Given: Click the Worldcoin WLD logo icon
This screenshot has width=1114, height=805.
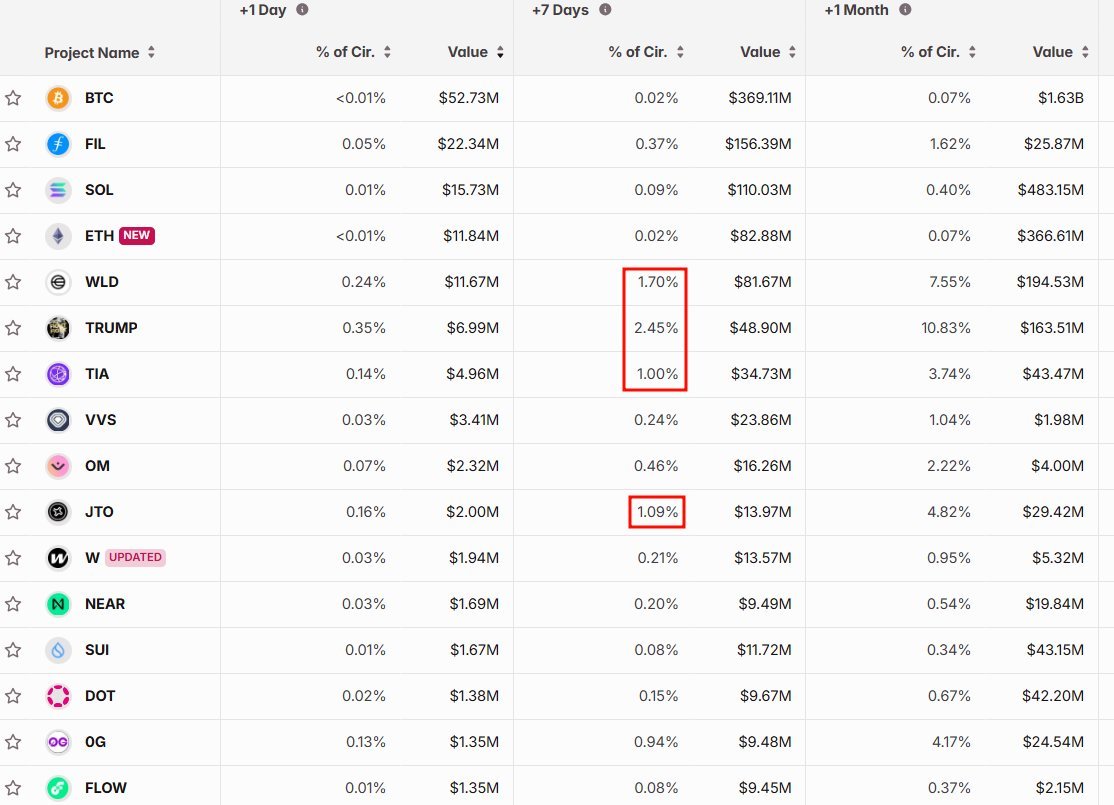Looking at the screenshot, I should coord(59,282).
